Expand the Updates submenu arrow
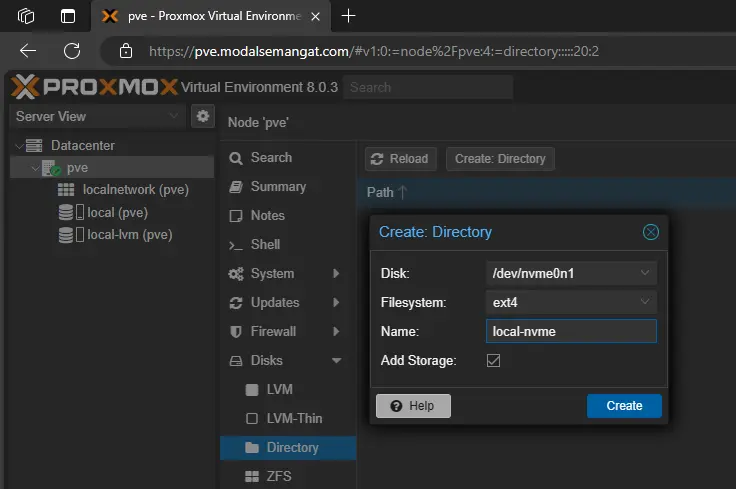The height and width of the screenshot is (489, 736). 336,302
